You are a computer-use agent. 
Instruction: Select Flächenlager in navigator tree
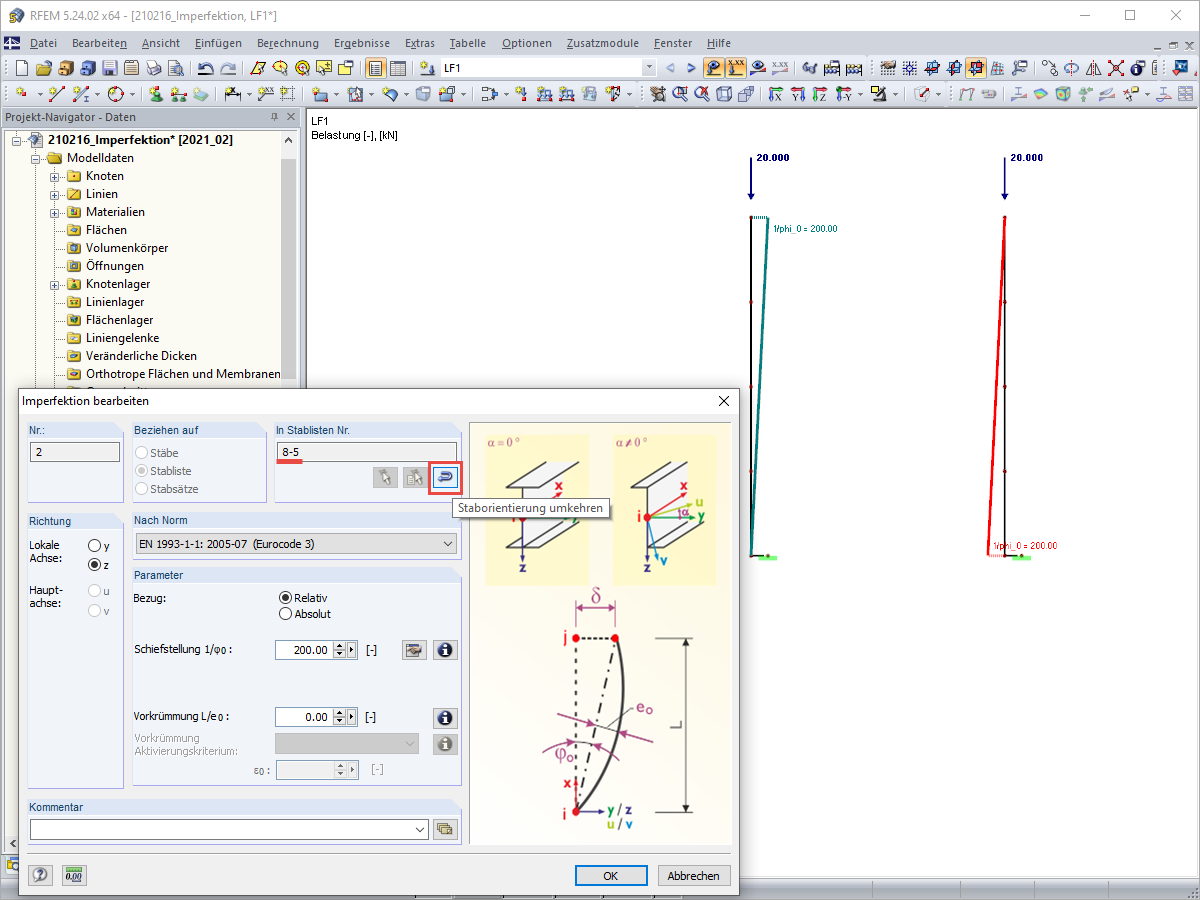tap(119, 320)
